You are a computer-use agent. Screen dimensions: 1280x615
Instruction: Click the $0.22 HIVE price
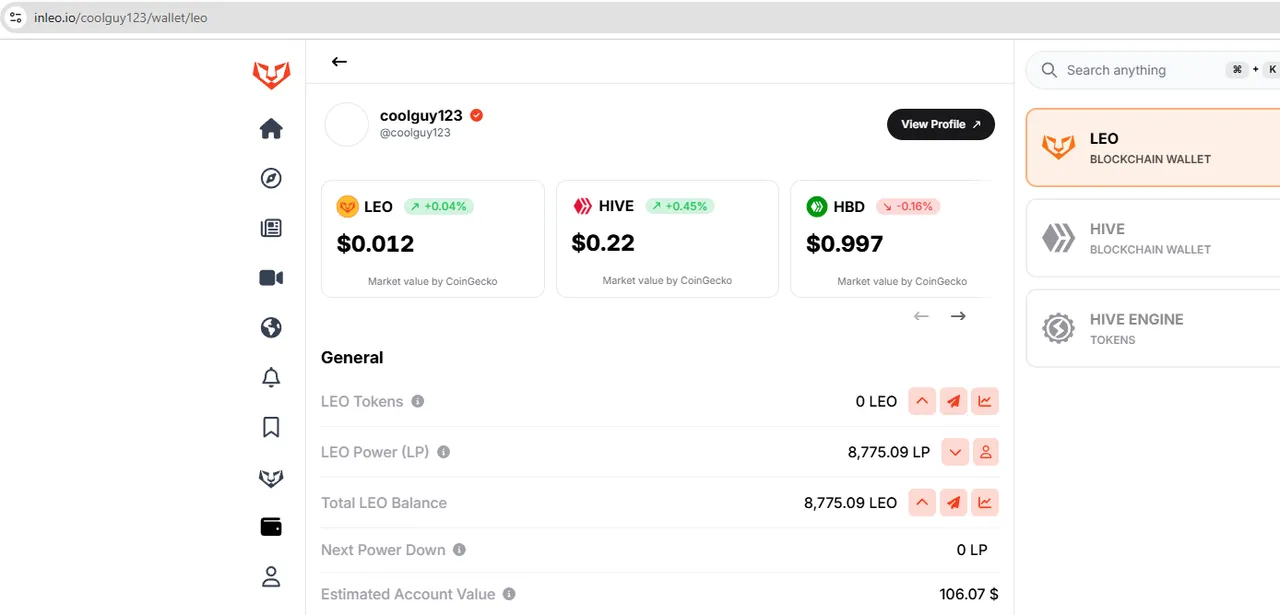603,243
